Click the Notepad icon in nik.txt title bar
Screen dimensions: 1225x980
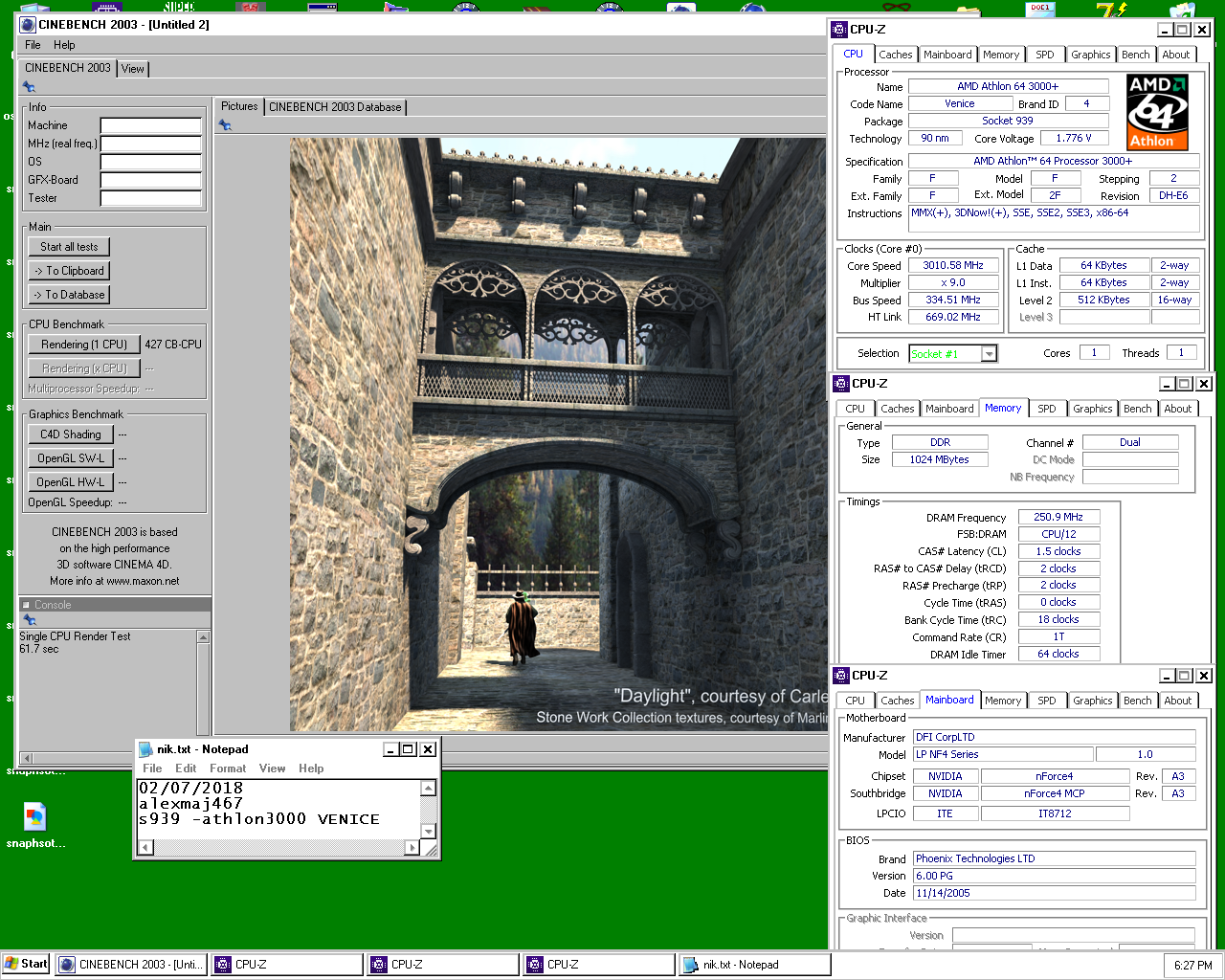146,749
